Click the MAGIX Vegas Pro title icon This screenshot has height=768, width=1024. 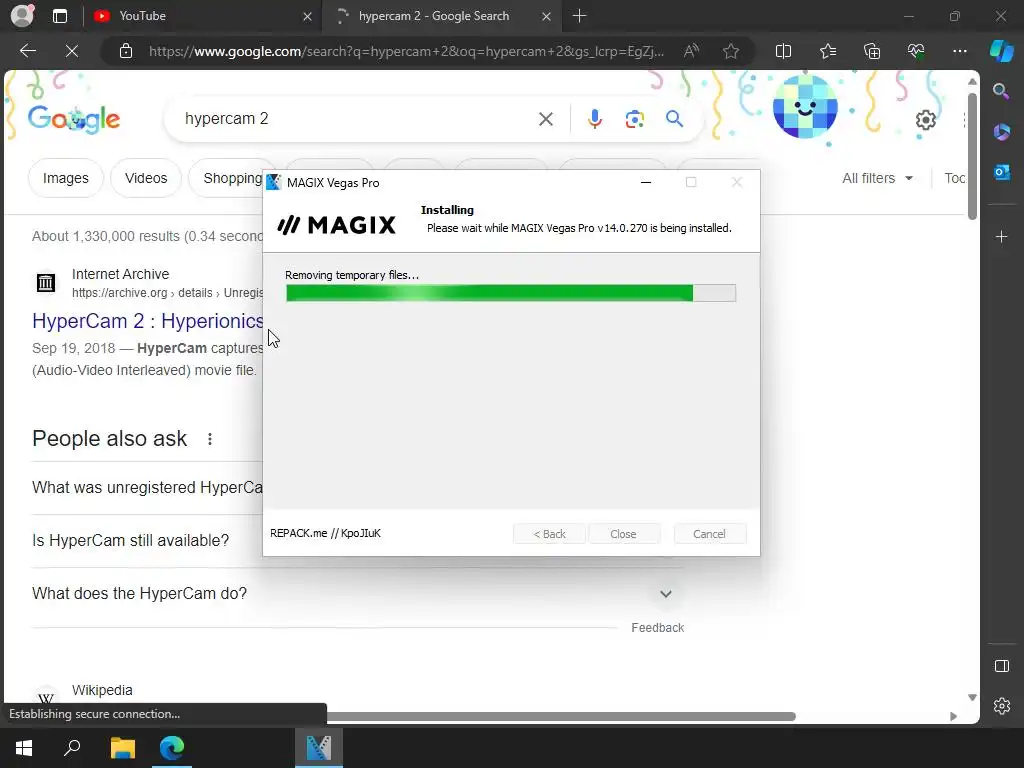click(x=274, y=183)
